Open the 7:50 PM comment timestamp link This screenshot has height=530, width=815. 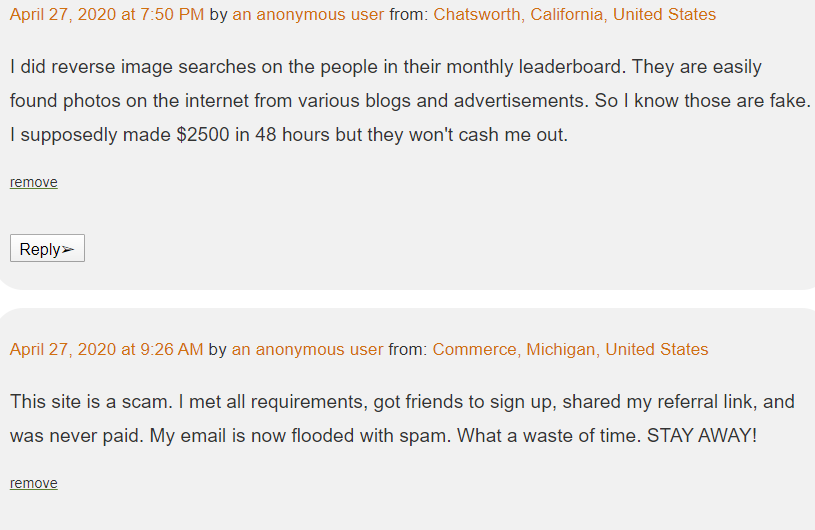[107, 15]
